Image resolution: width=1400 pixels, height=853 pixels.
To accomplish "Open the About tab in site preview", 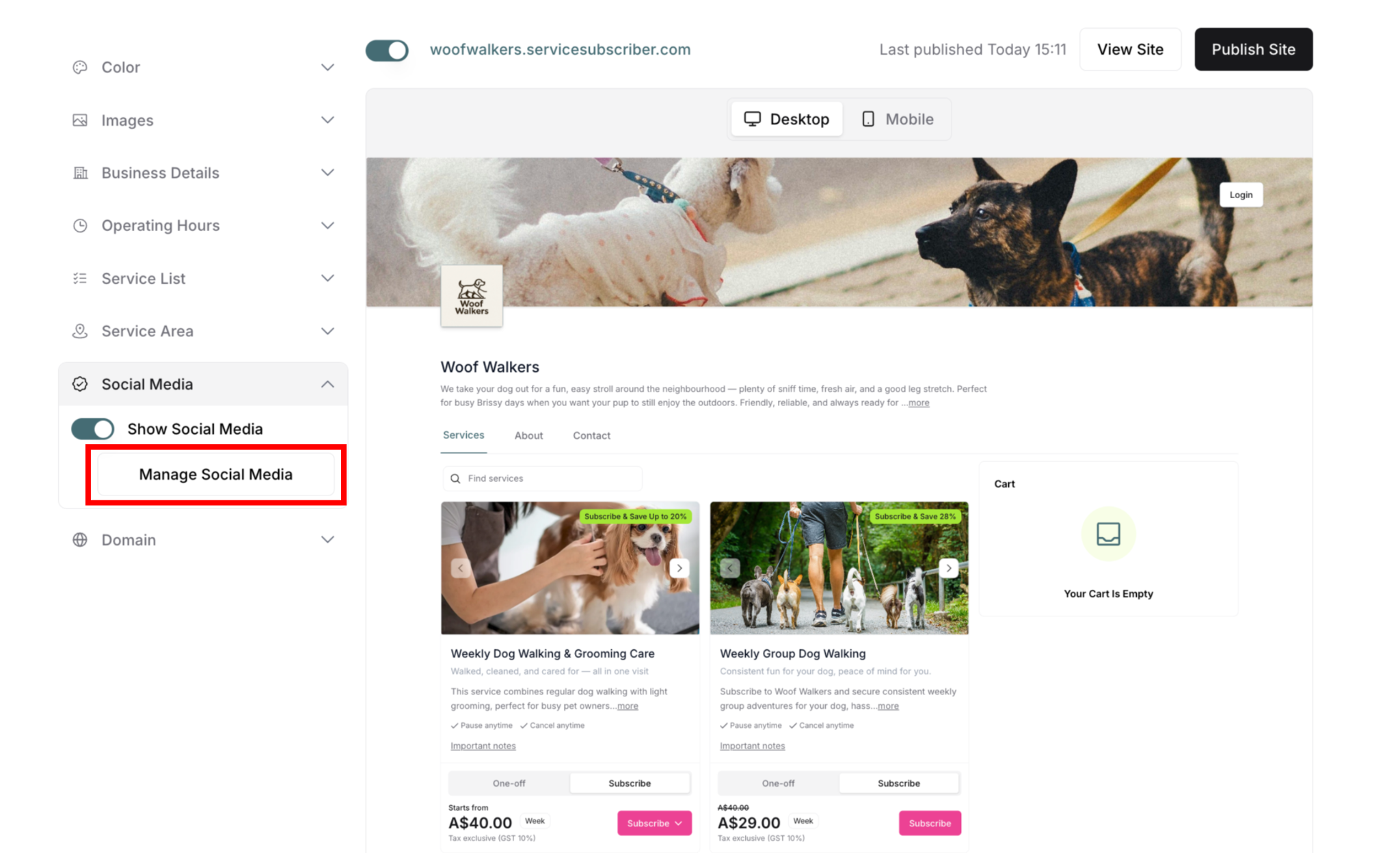I will [x=528, y=435].
